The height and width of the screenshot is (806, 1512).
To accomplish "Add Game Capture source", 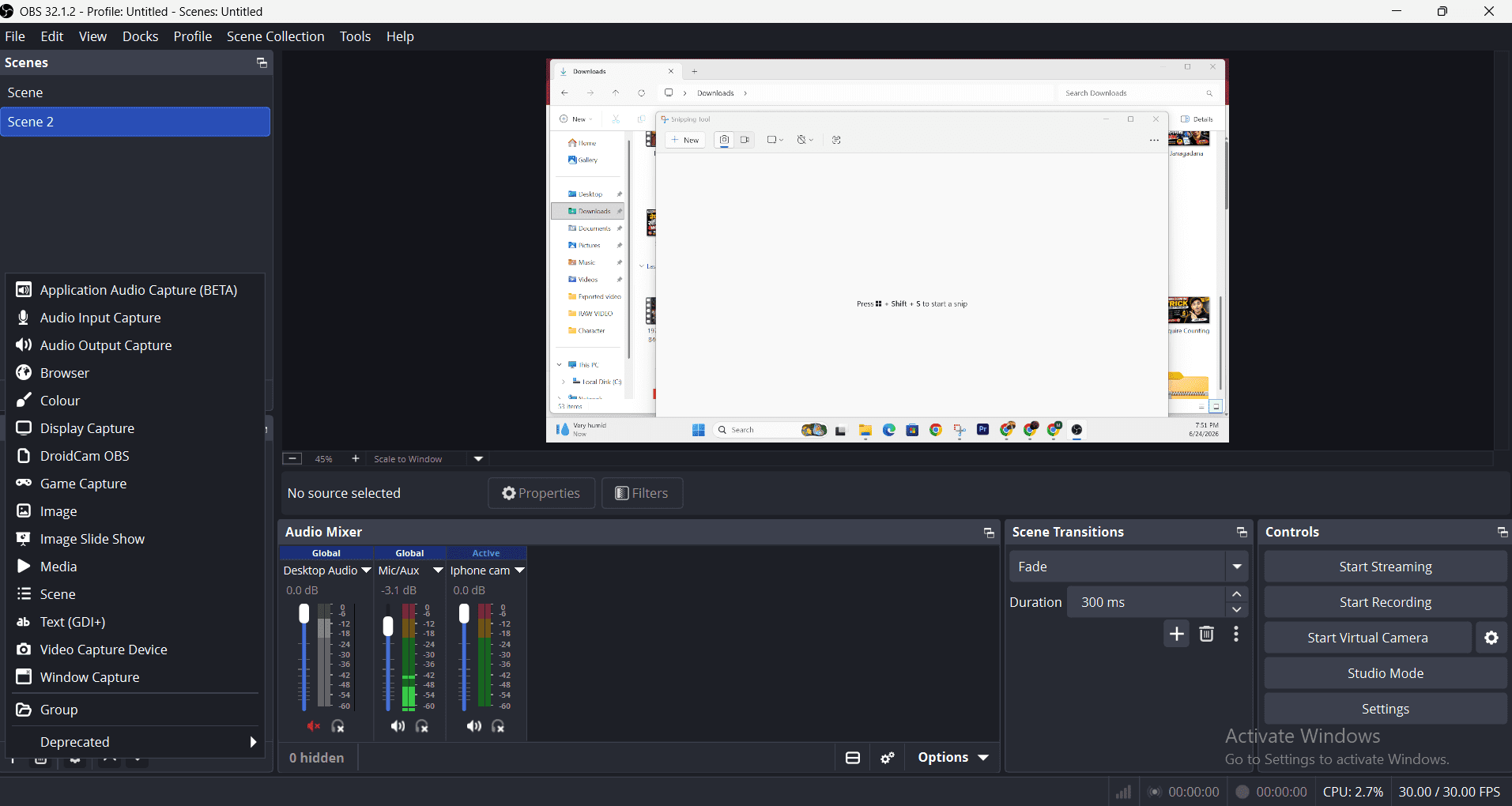I will click(135, 484).
